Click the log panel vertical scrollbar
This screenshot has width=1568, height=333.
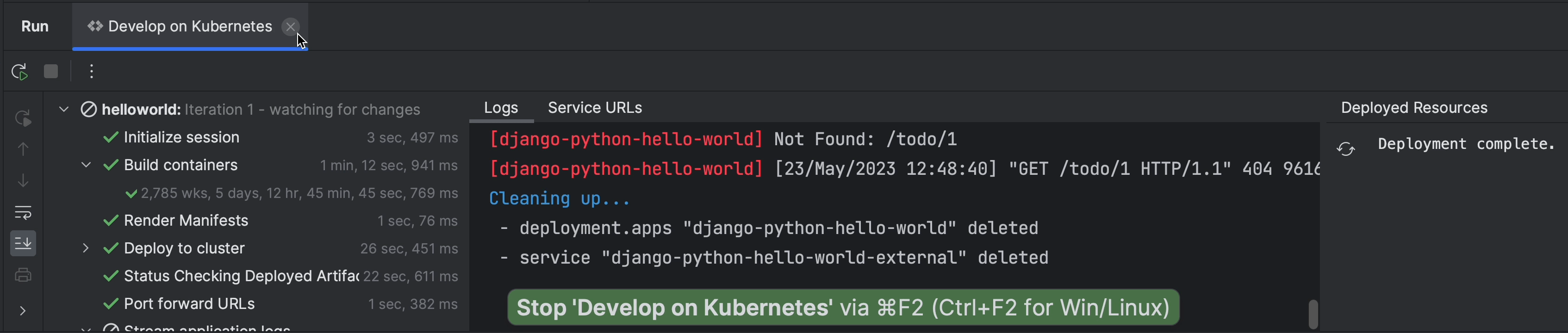pos(1313,314)
